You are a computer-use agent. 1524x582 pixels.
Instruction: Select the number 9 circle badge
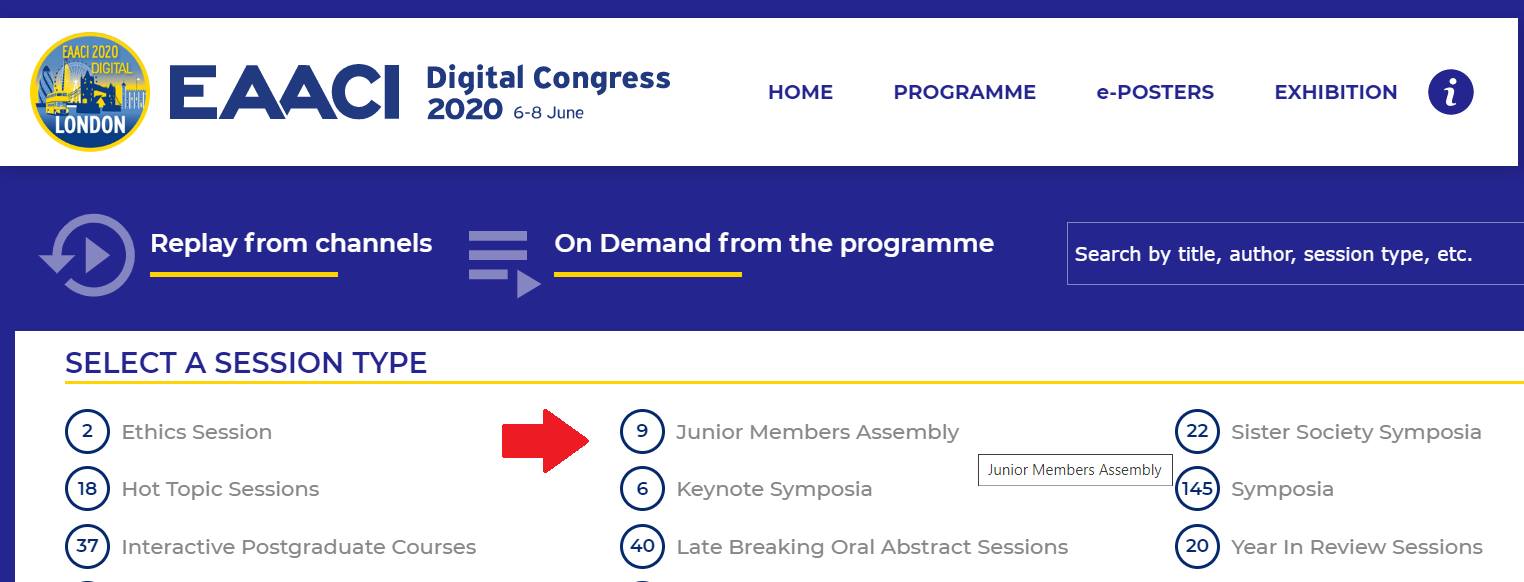(x=642, y=432)
